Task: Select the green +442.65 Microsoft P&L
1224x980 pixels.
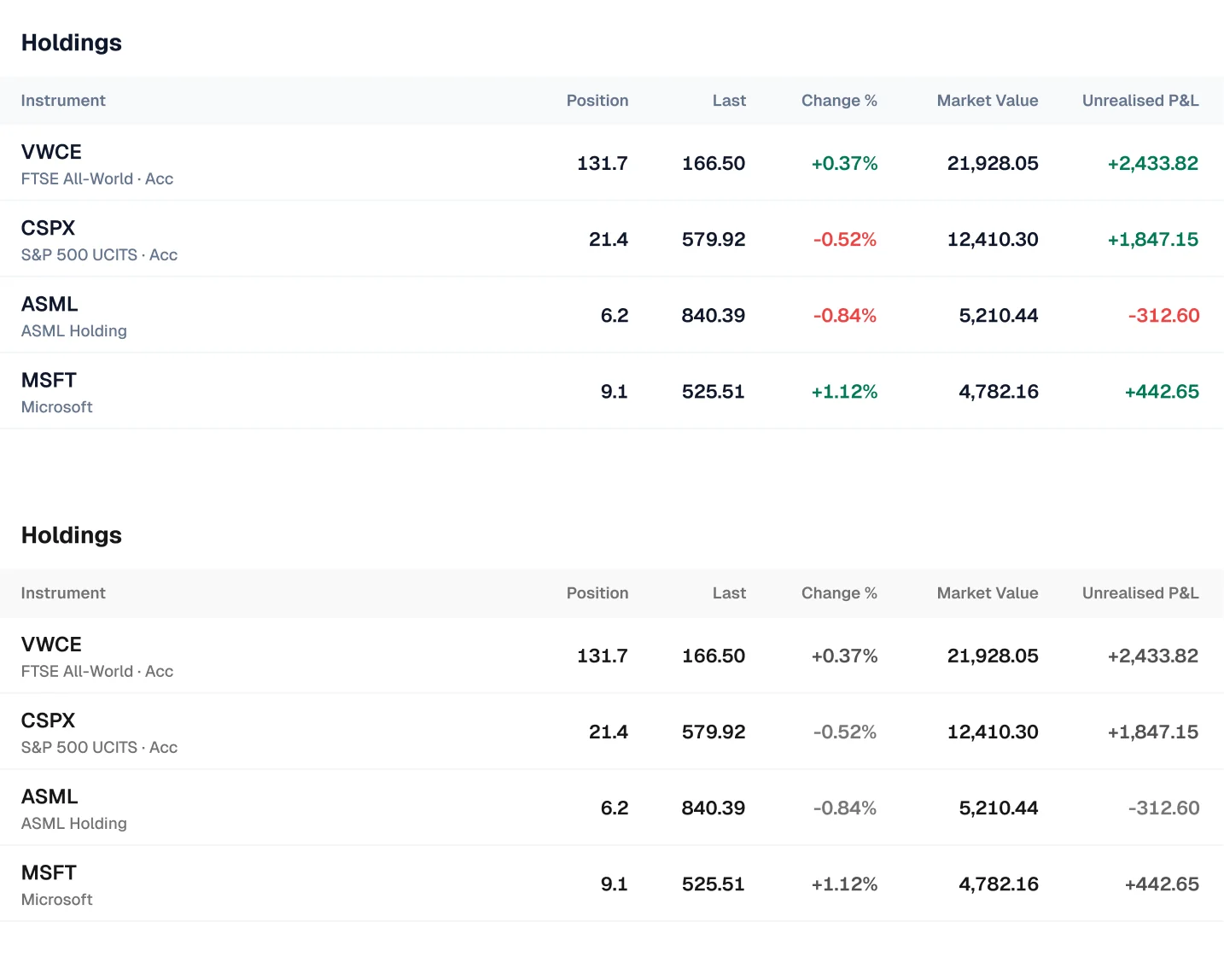Action: click(x=1162, y=391)
